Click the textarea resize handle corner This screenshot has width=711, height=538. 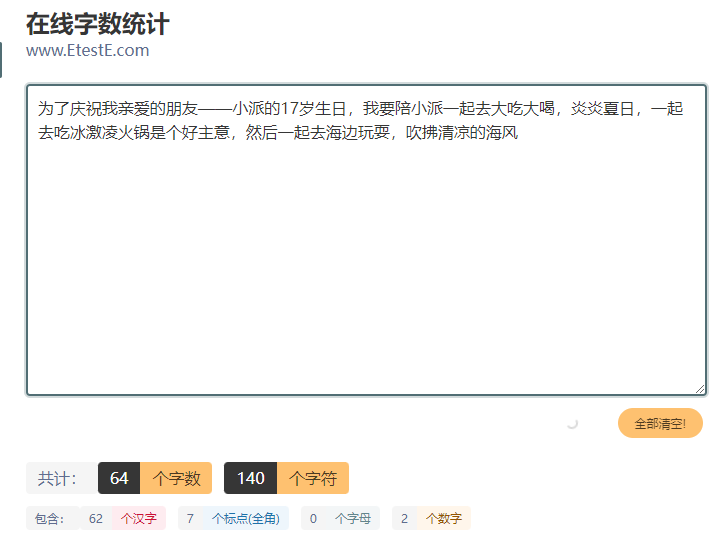coord(700,389)
